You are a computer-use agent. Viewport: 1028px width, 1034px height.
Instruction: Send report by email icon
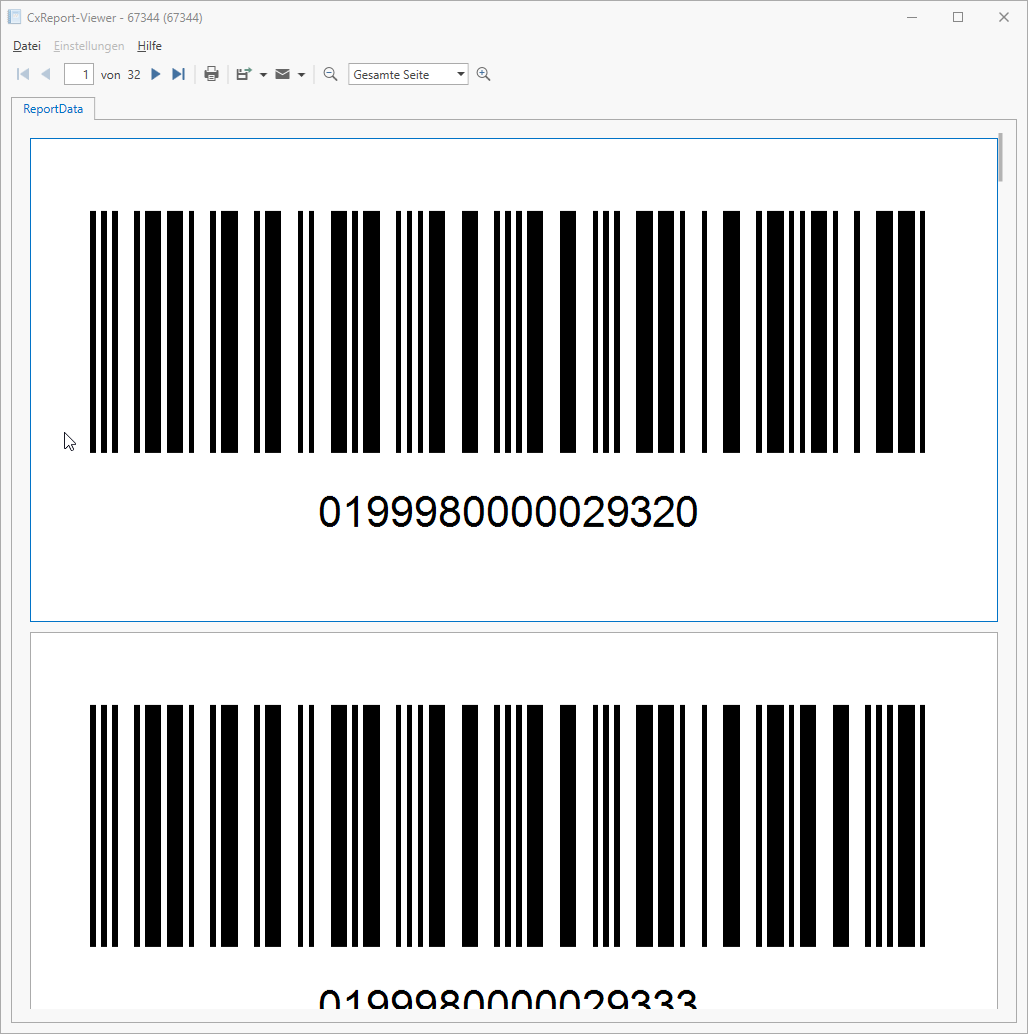click(x=282, y=75)
